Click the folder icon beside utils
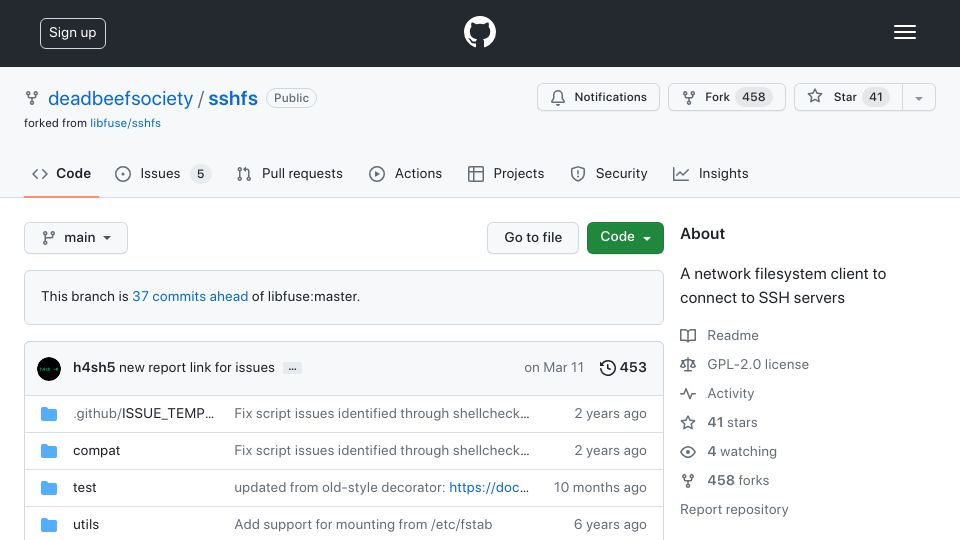 (49, 525)
